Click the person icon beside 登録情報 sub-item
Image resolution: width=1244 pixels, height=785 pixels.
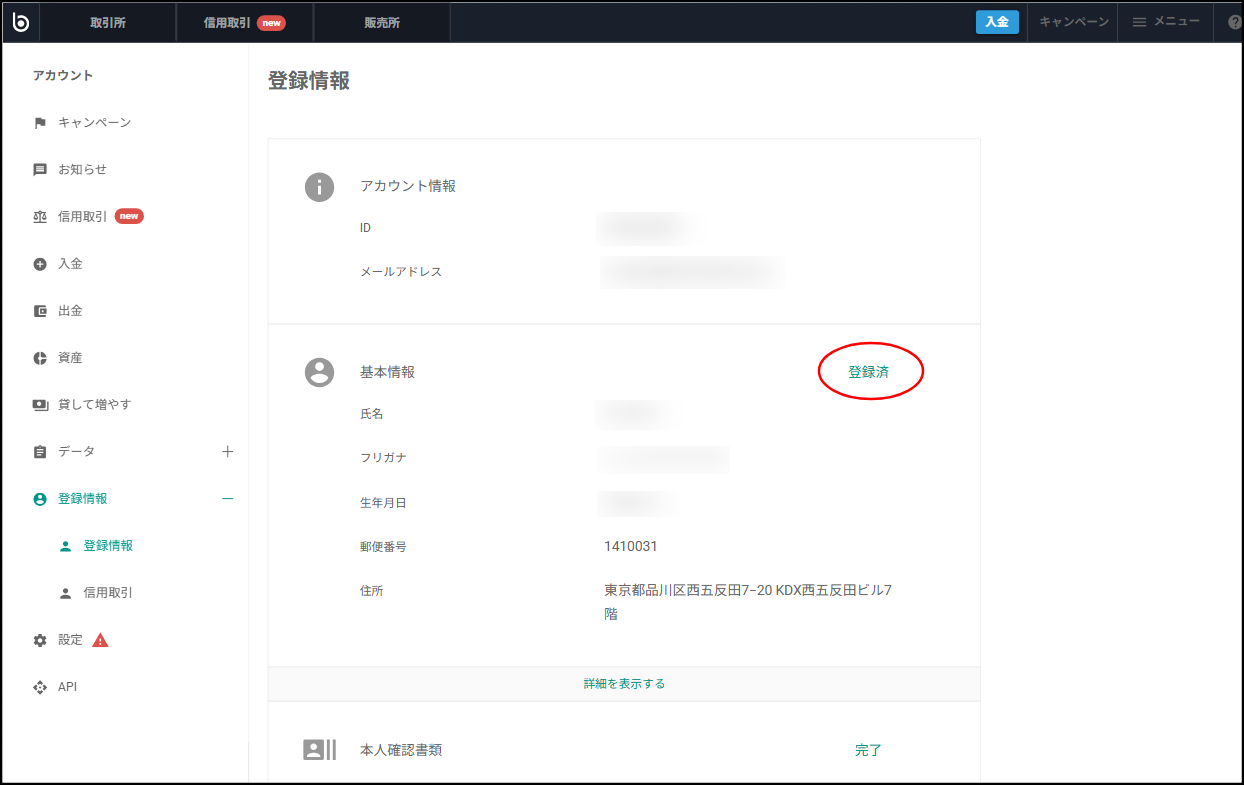(66, 546)
